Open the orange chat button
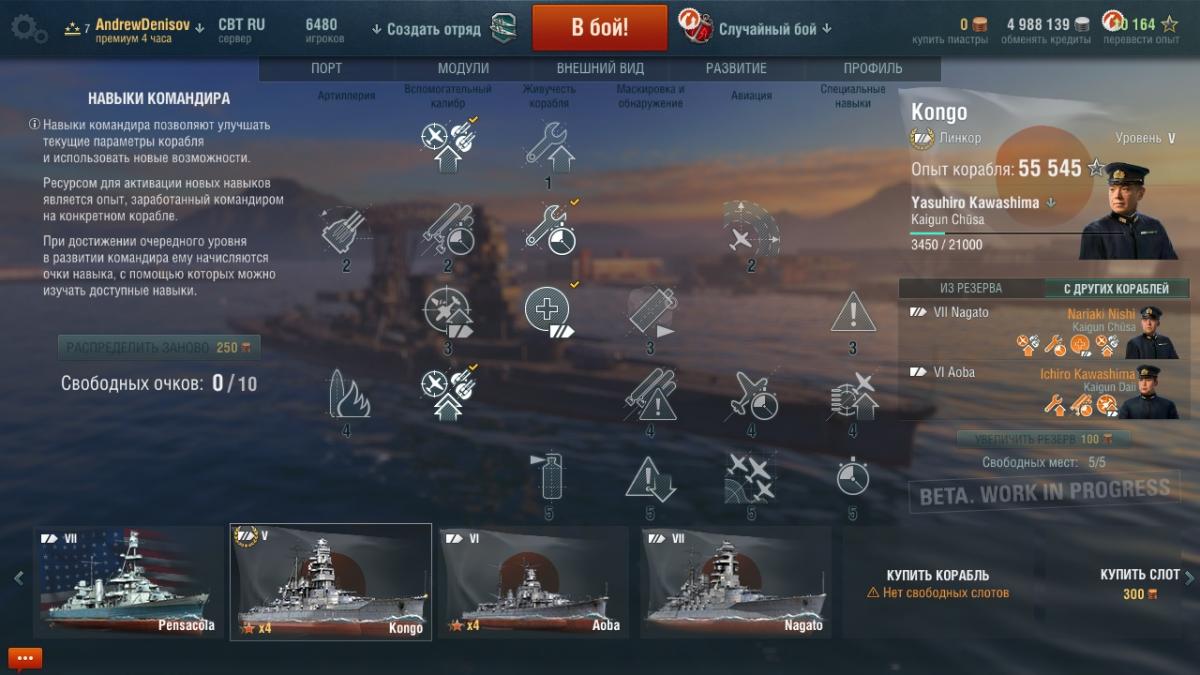Viewport: 1200px width, 675px height. coord(24,658)
